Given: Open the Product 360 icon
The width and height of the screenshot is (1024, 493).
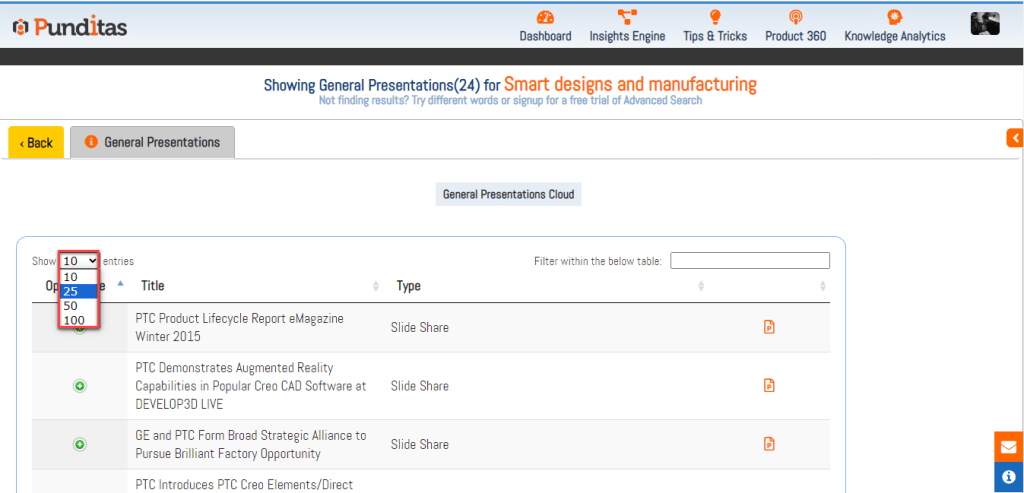Looking at the screenshot, I should point(795,17).
